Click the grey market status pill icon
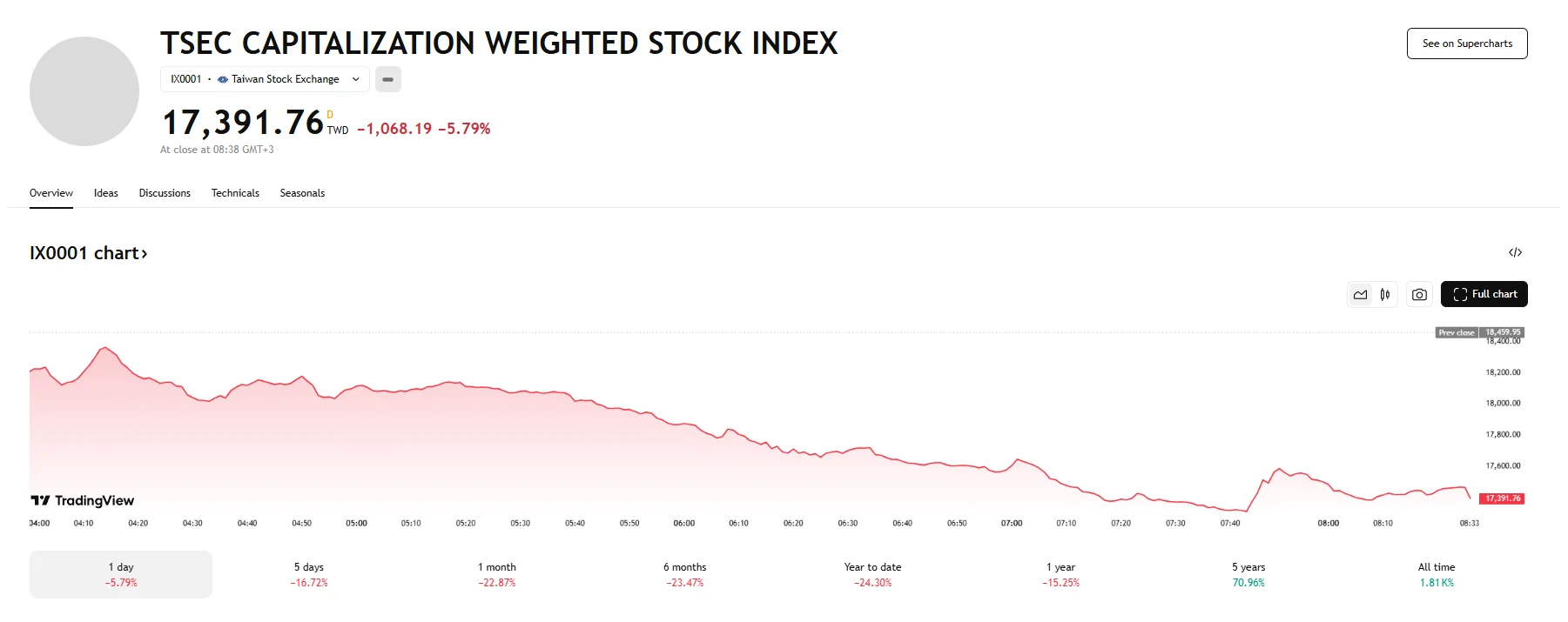 (388, 79)
